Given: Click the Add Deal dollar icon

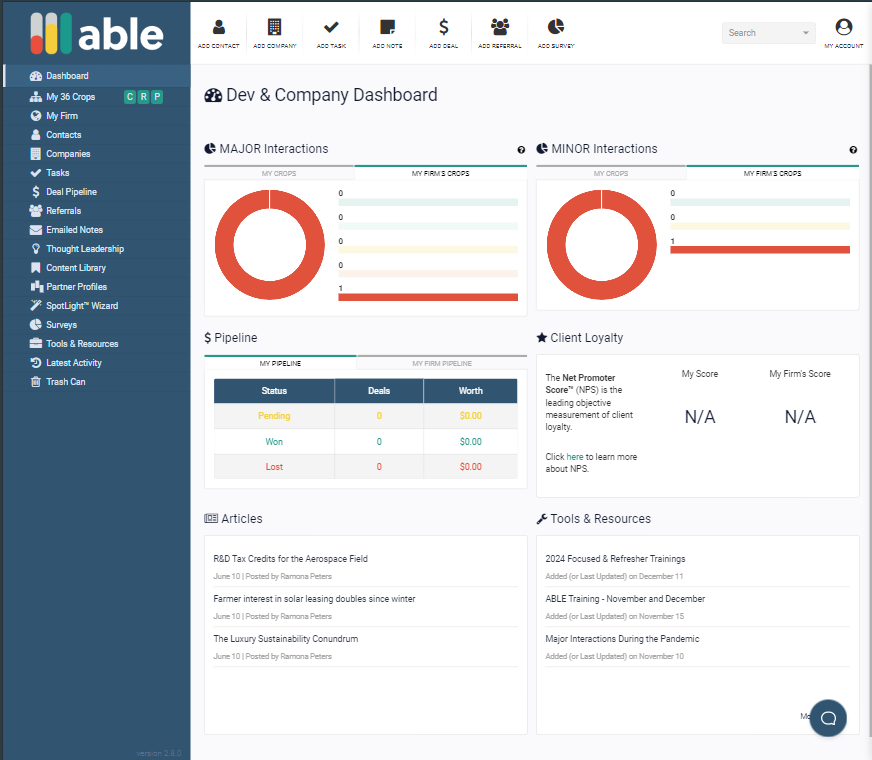Looking at the screenshot, I should [x=444, y=27].
